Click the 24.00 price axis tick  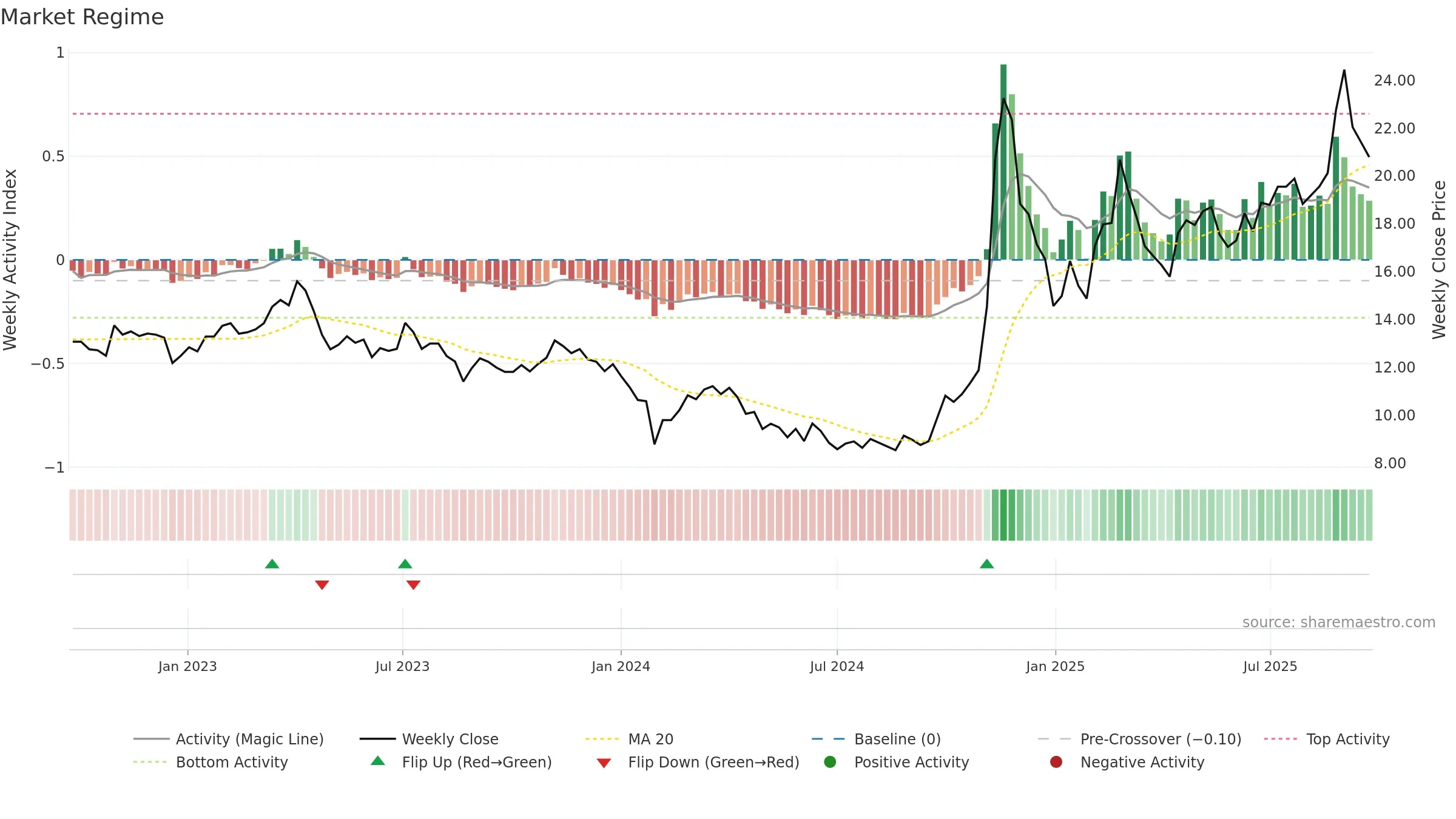pos(1394,80)
